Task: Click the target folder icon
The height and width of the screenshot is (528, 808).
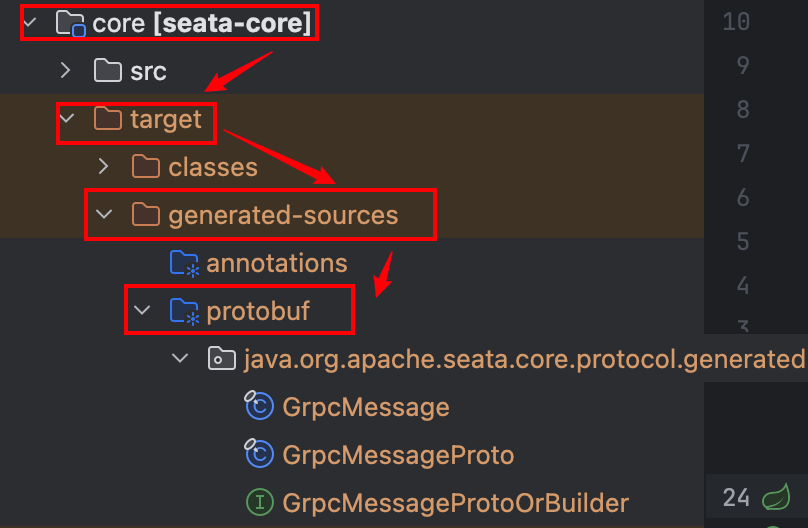Action: click(107, 120)
